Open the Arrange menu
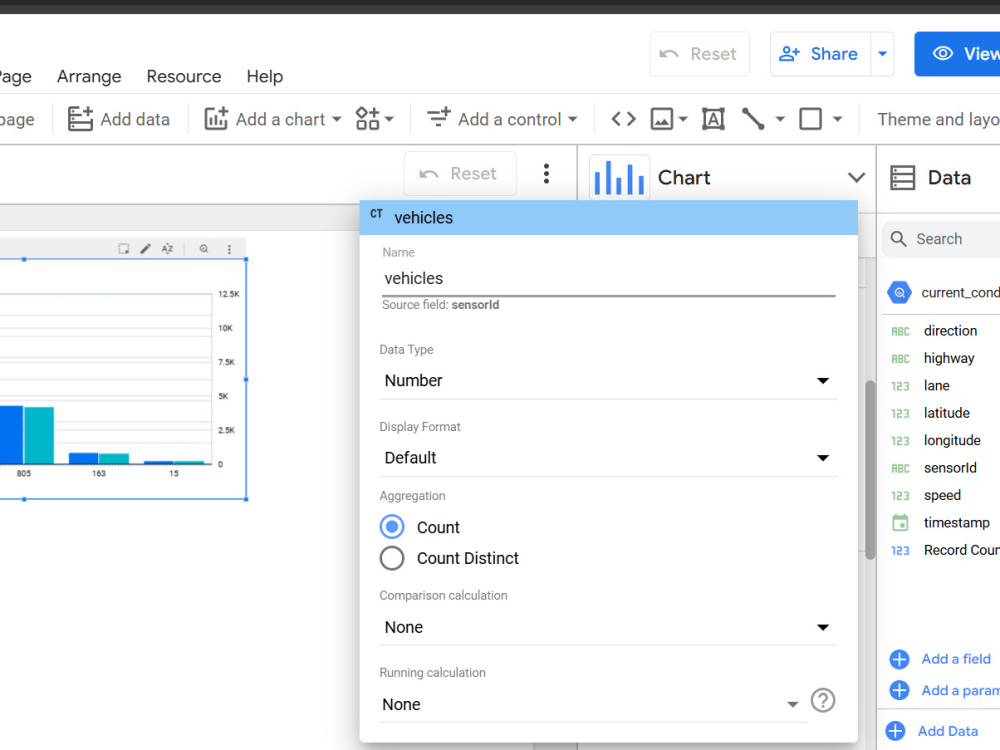1000x750 pixels. [88, 76]
